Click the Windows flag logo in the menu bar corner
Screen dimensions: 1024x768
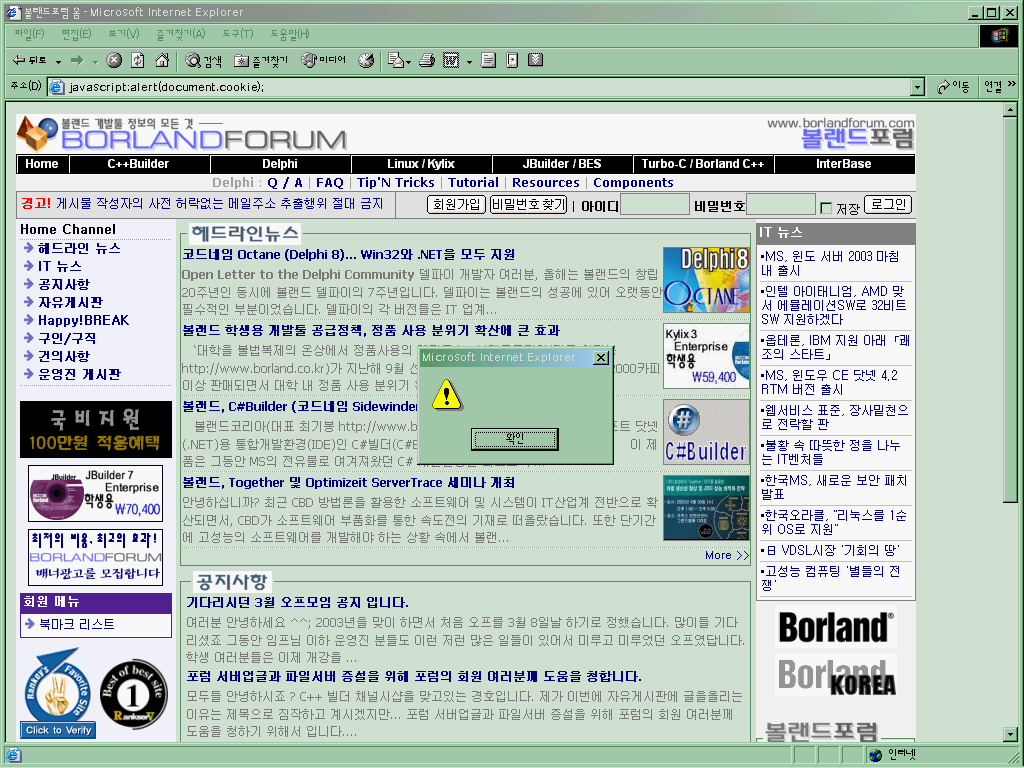coord(999,35)
